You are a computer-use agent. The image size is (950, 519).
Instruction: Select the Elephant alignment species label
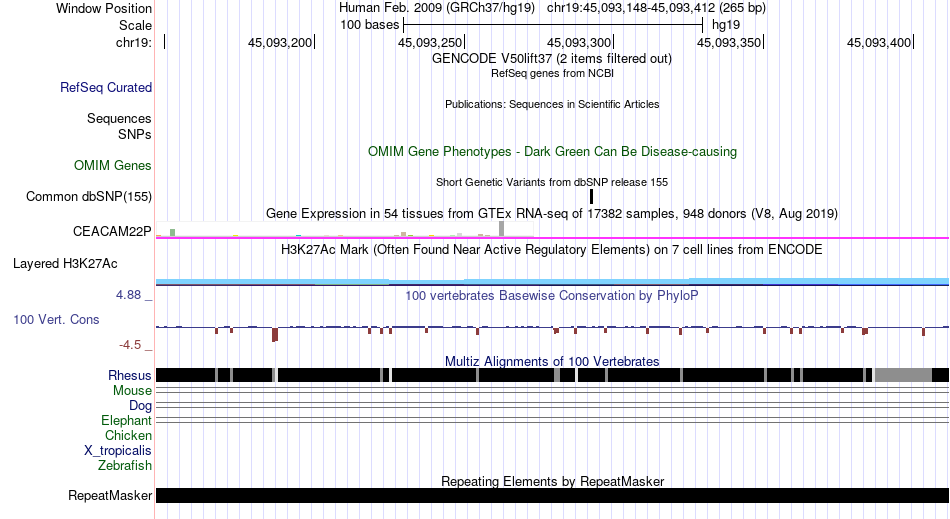coord(126,420)
